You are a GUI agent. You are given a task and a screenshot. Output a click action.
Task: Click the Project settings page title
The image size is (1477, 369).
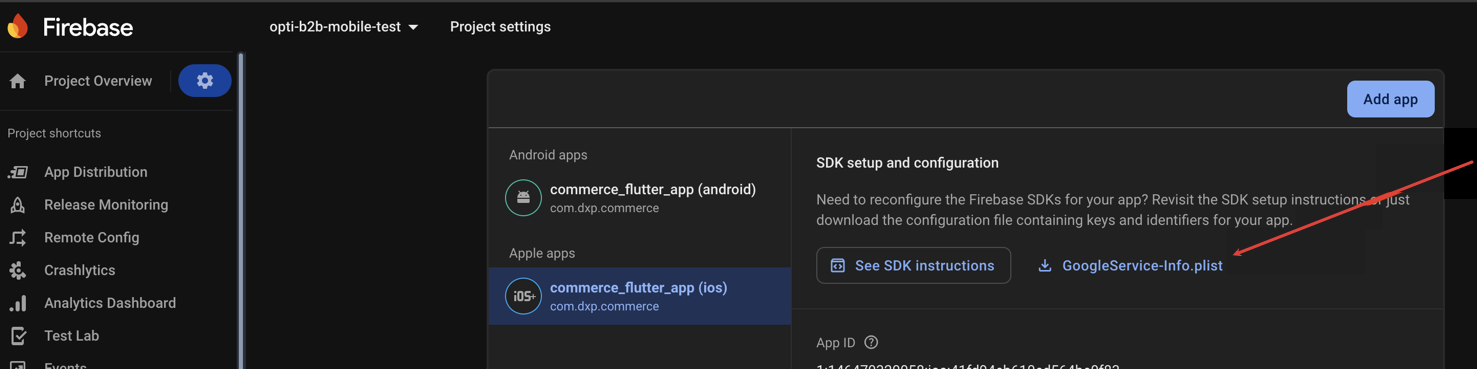(x=500, y=27)
